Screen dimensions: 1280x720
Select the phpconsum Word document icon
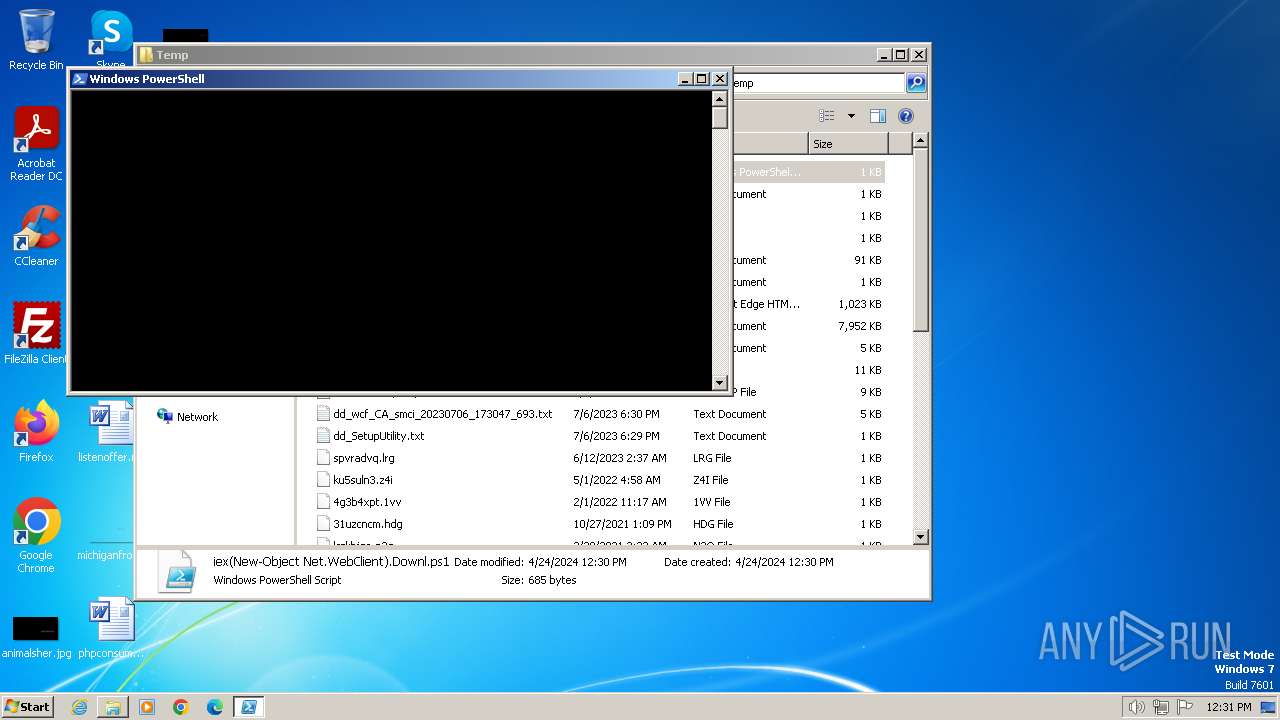[x=111, y=628]
